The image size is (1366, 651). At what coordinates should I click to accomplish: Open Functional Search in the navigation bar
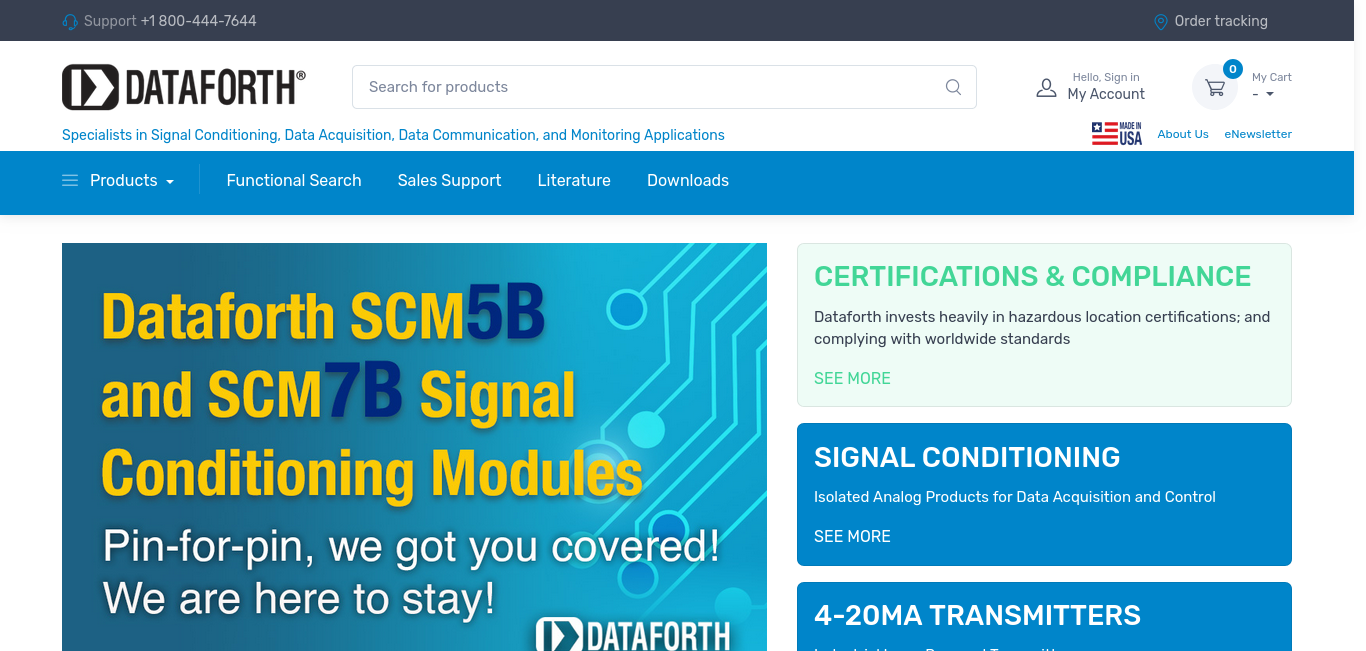click(x=294, y=180)
